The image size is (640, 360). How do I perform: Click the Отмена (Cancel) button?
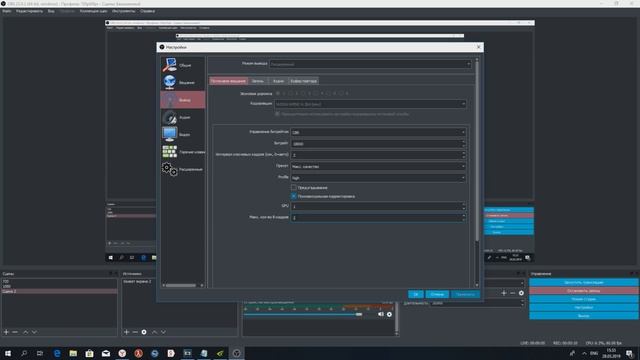point(437,294)
